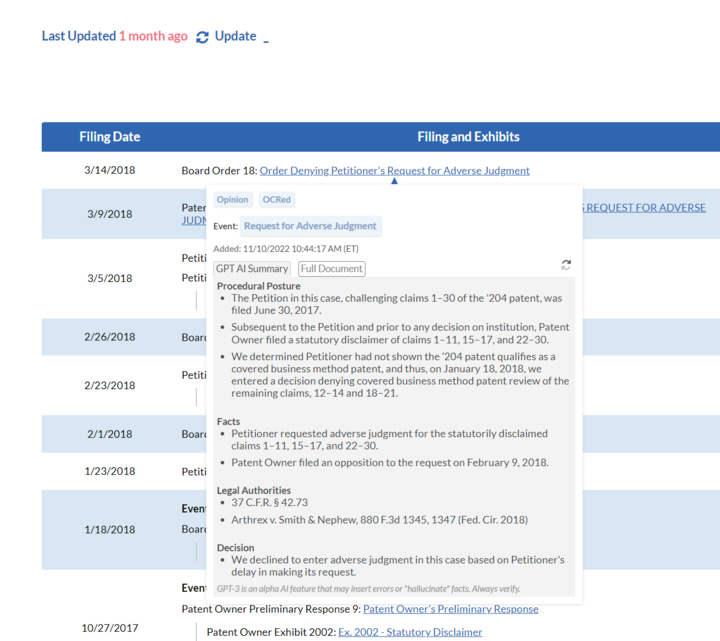Click the Decision heading in the summary

pyautogui.click(x=235, y=547)
